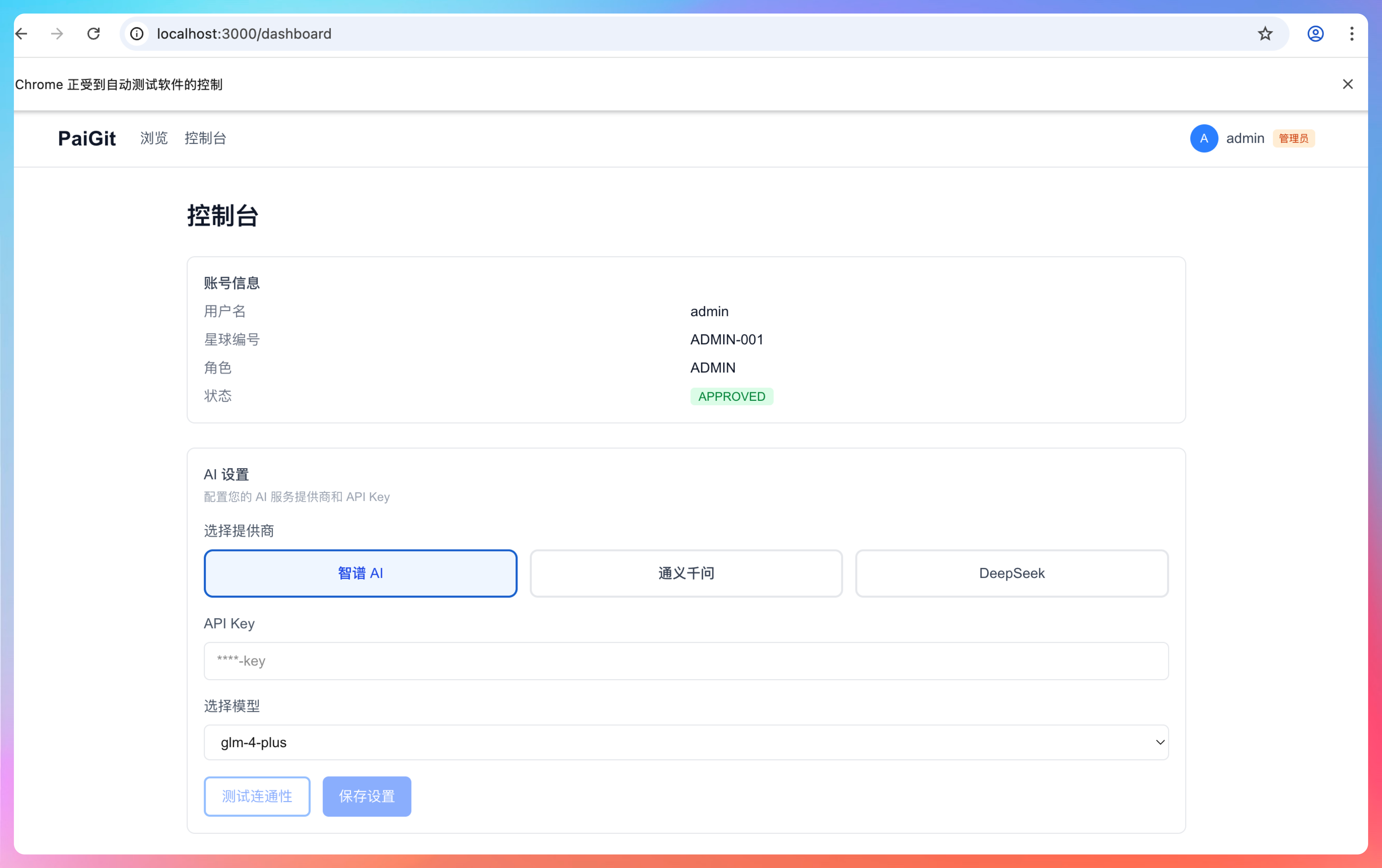Open the glm-4-plus model dropdown
Screen dimensions: 1382x868
[x=686, y=742]
